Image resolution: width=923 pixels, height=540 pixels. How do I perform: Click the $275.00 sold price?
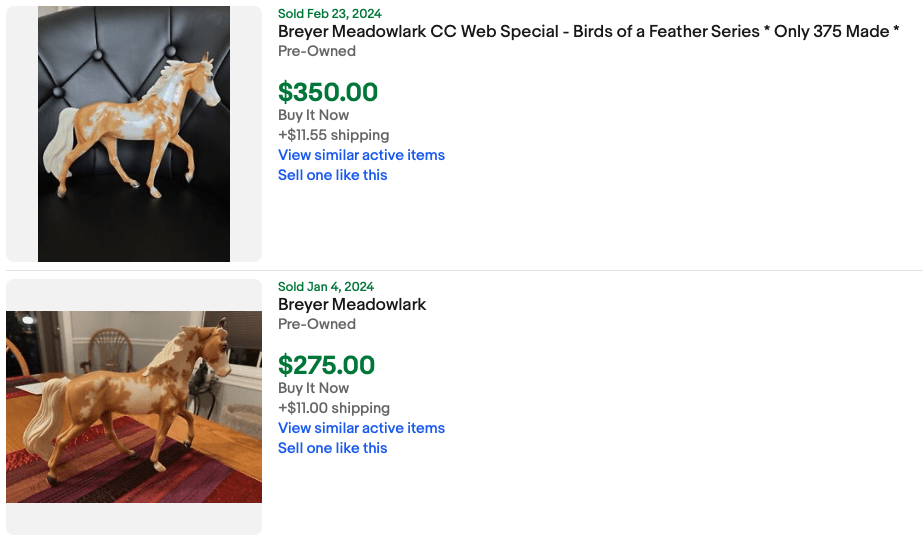click(326, 365)
